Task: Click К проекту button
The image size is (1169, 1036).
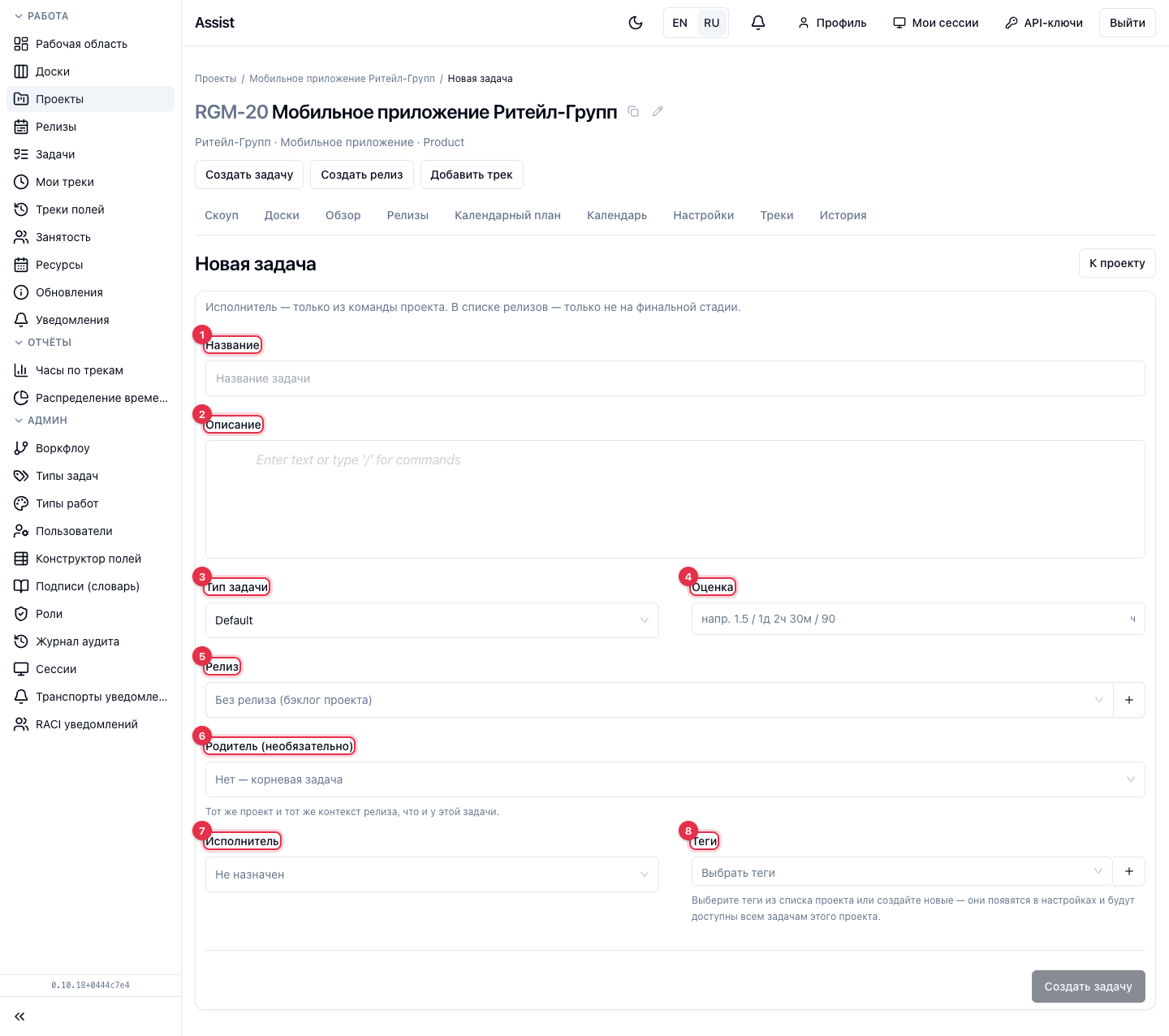Action: (x=1117, y=263)
